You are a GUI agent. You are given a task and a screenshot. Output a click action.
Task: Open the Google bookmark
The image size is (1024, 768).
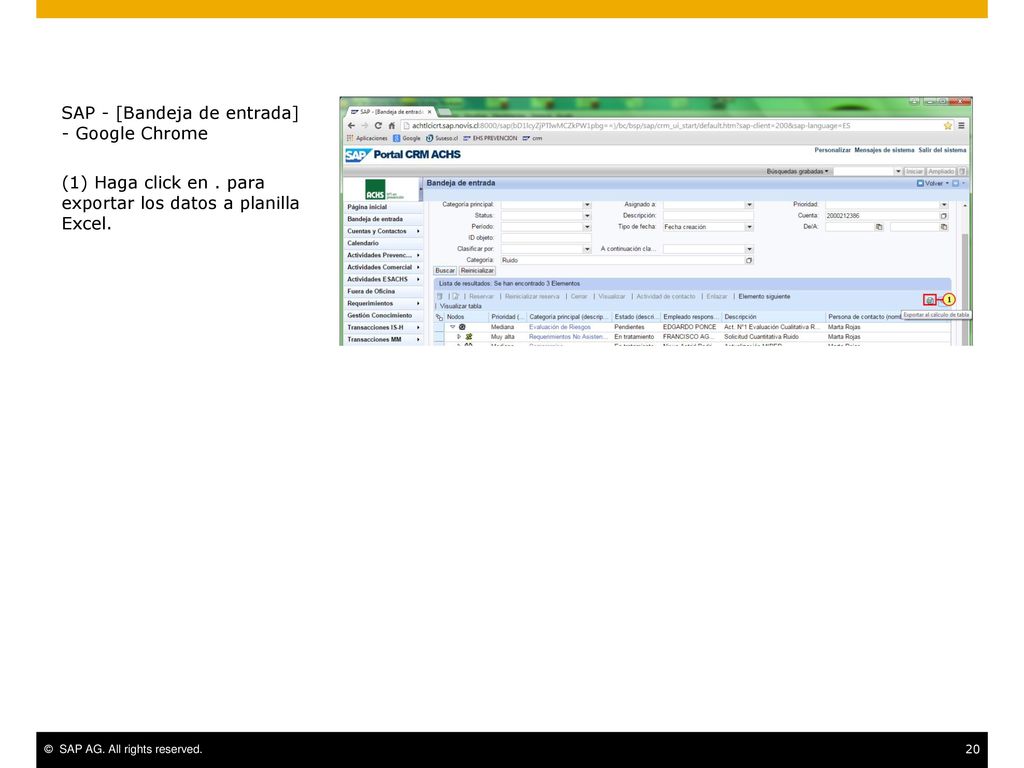(x=407, y=138)
